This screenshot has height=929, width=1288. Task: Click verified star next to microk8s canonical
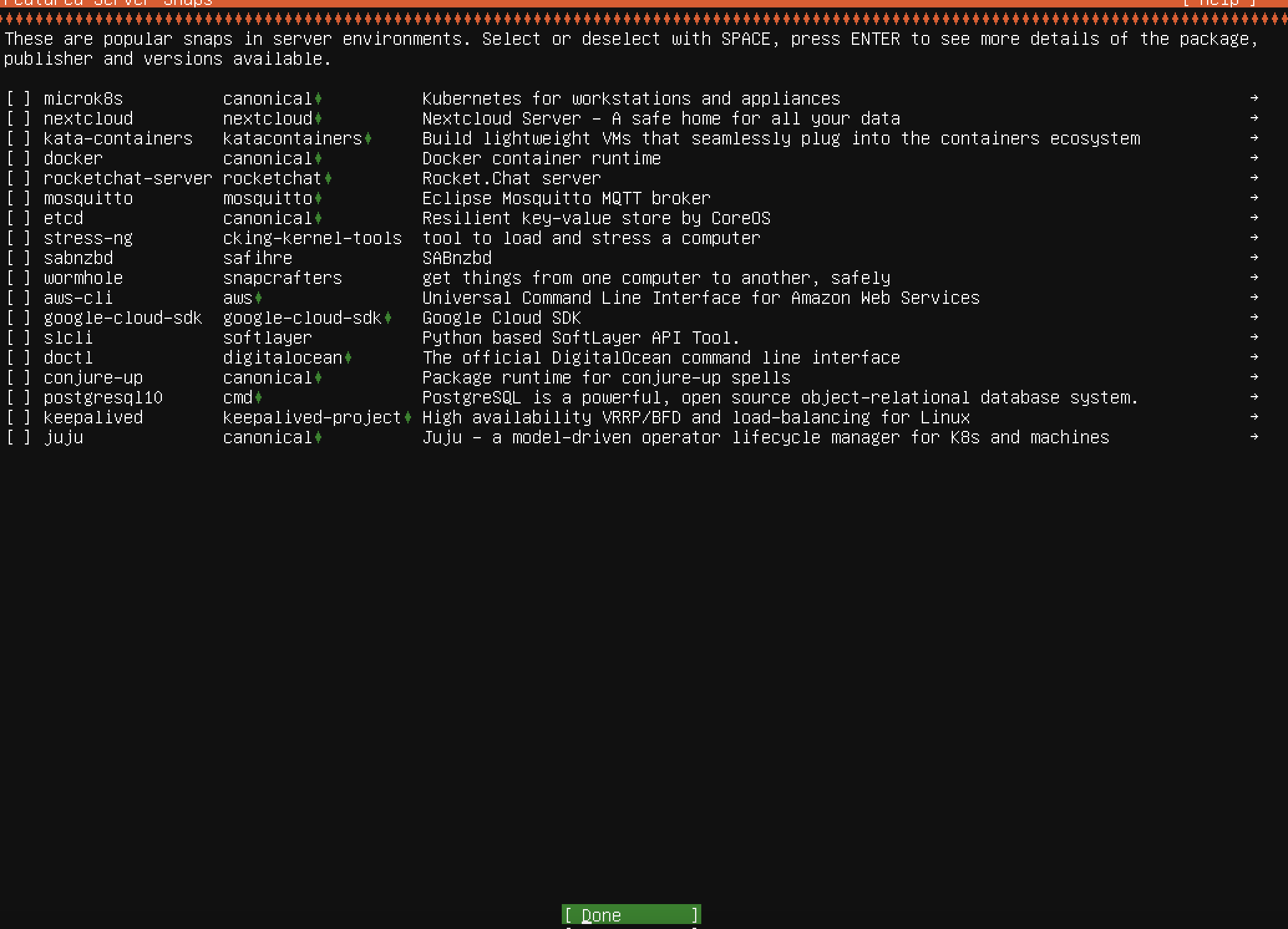(318, 99)
